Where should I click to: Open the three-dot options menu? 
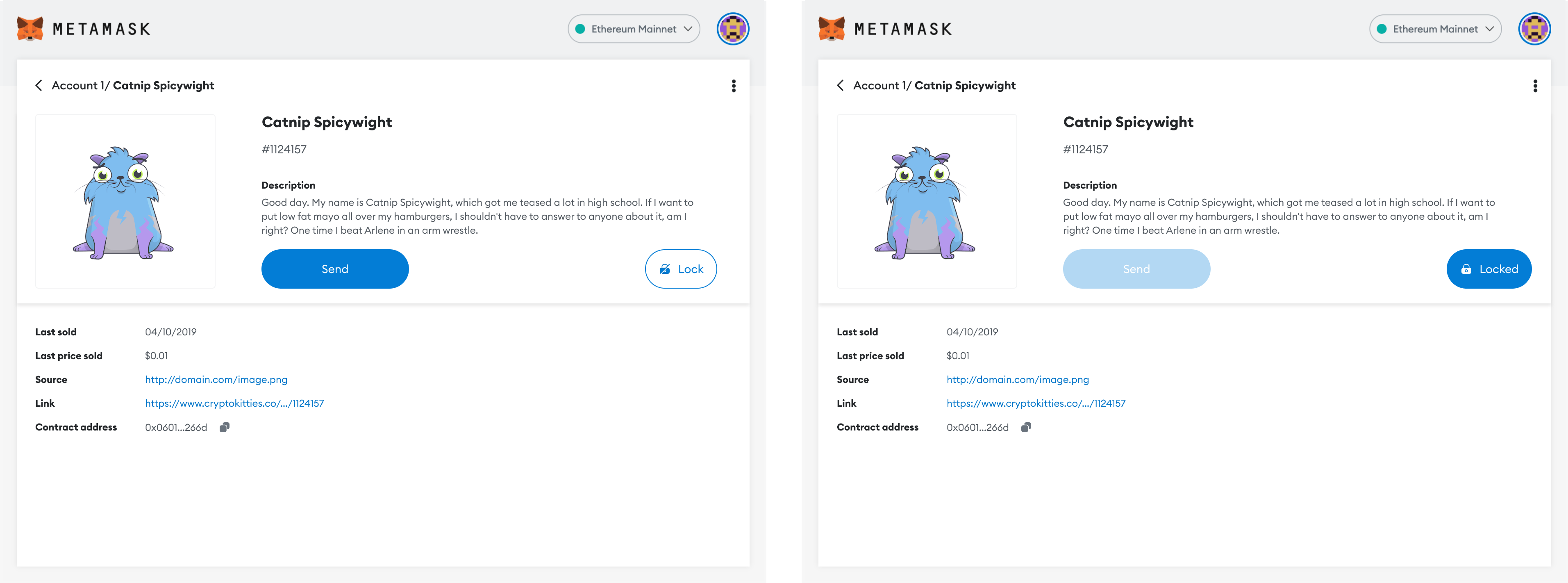pos(734,85)
